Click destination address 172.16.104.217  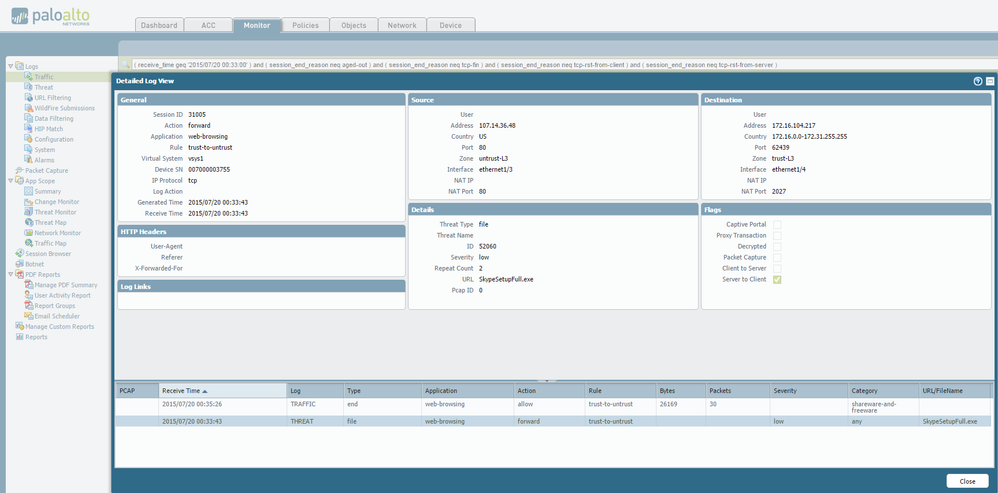point(793,125)
